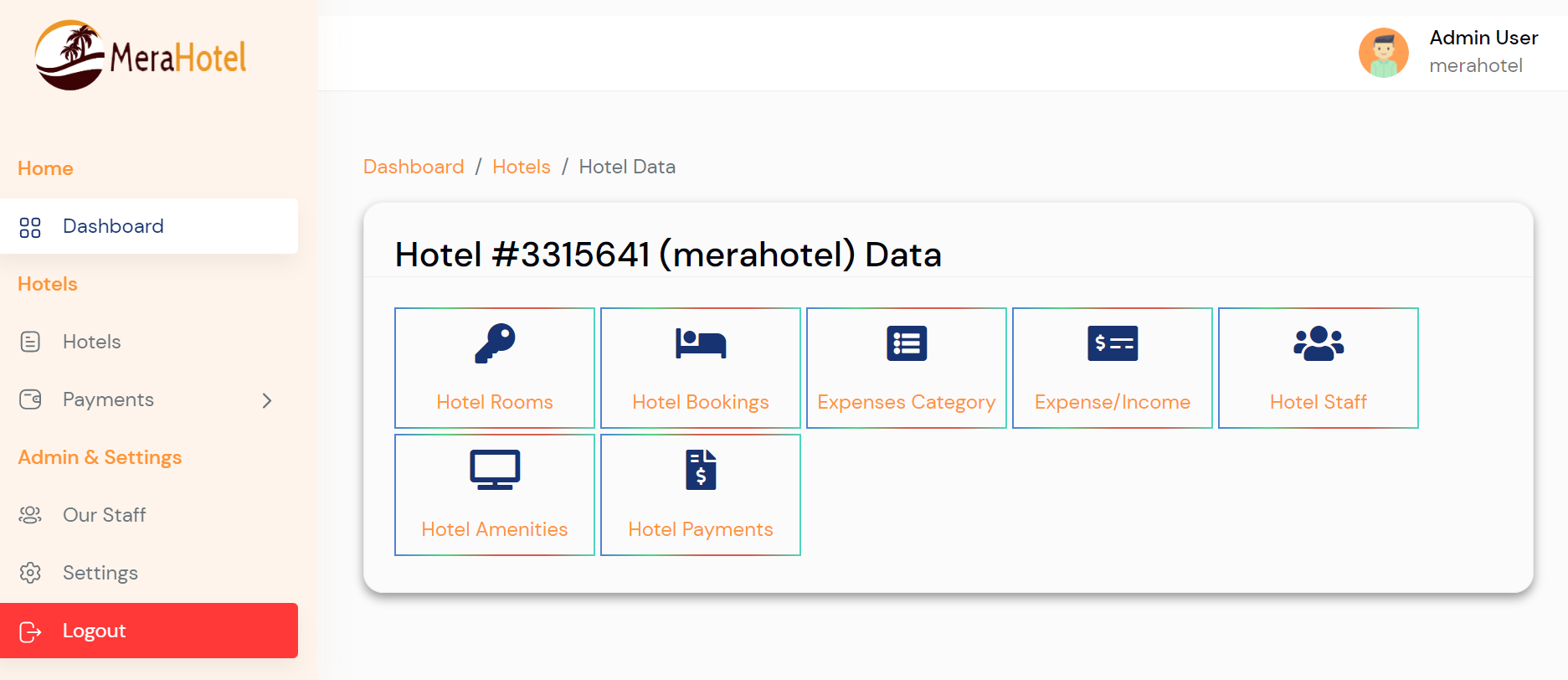Image resolution: width=1568 pixels, height=680 pixels.
Task: Open Hotels sidebar menu item
Action: pos(149,342)
